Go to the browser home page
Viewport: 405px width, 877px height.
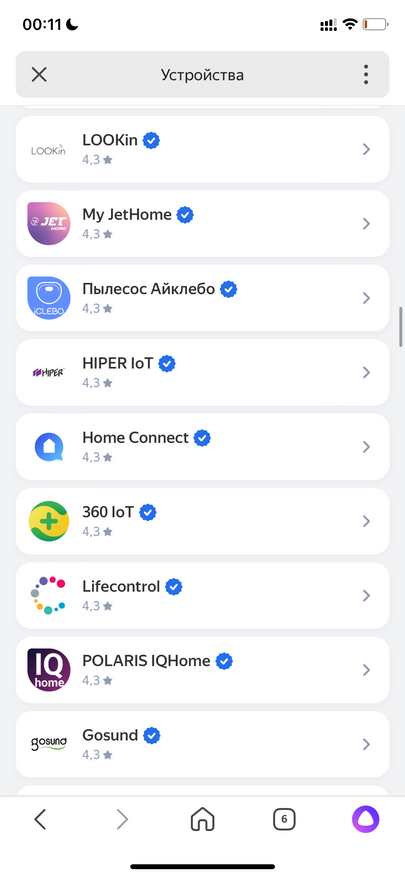click(x=202, y=820)
